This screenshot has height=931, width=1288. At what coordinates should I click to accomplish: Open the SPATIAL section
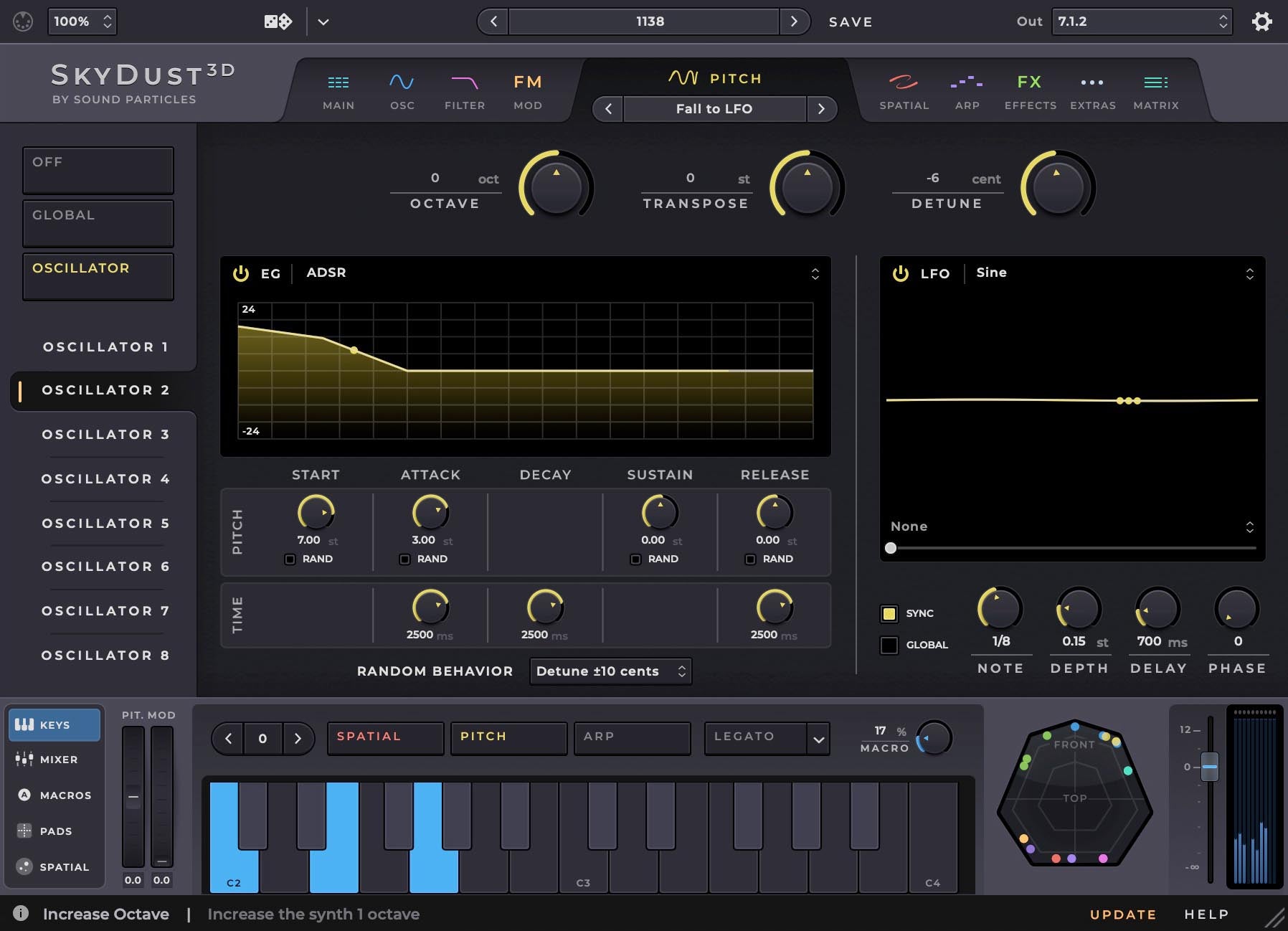click(904, 92)
